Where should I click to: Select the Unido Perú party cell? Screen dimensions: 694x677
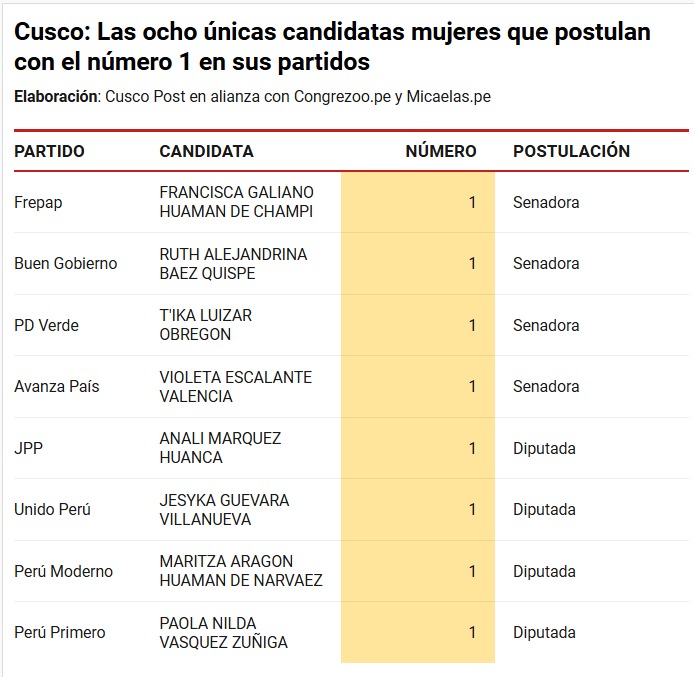(52, 509)
